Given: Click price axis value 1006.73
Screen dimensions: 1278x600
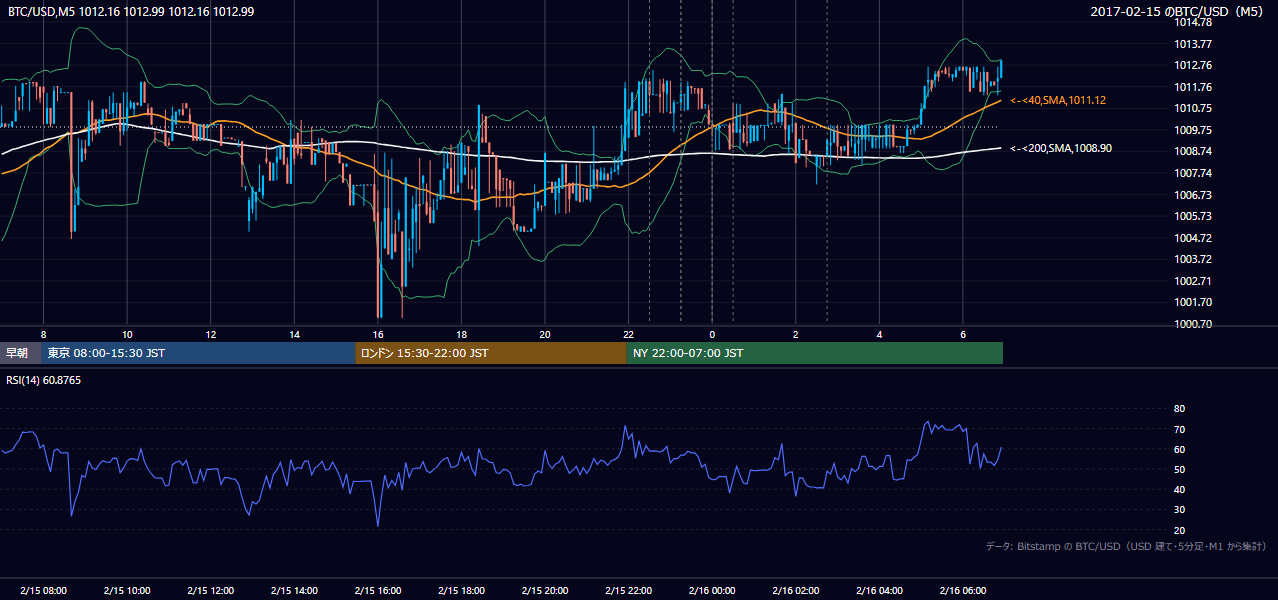Looking at the screenshot, I should [x=1195, y=195].
